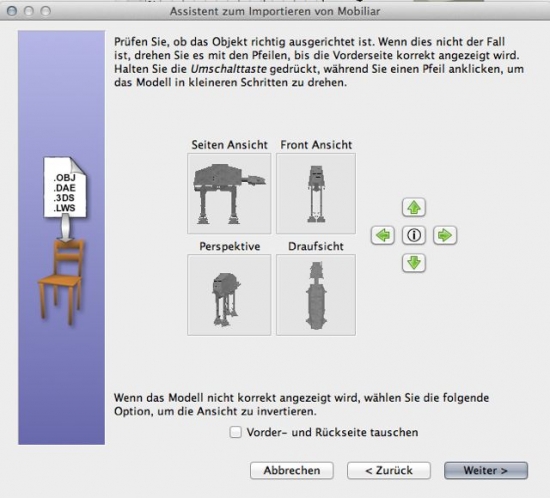Click the italic word 'Umschalttaste'
Viewport: 550px width, 498px height.
click(229, 69)
